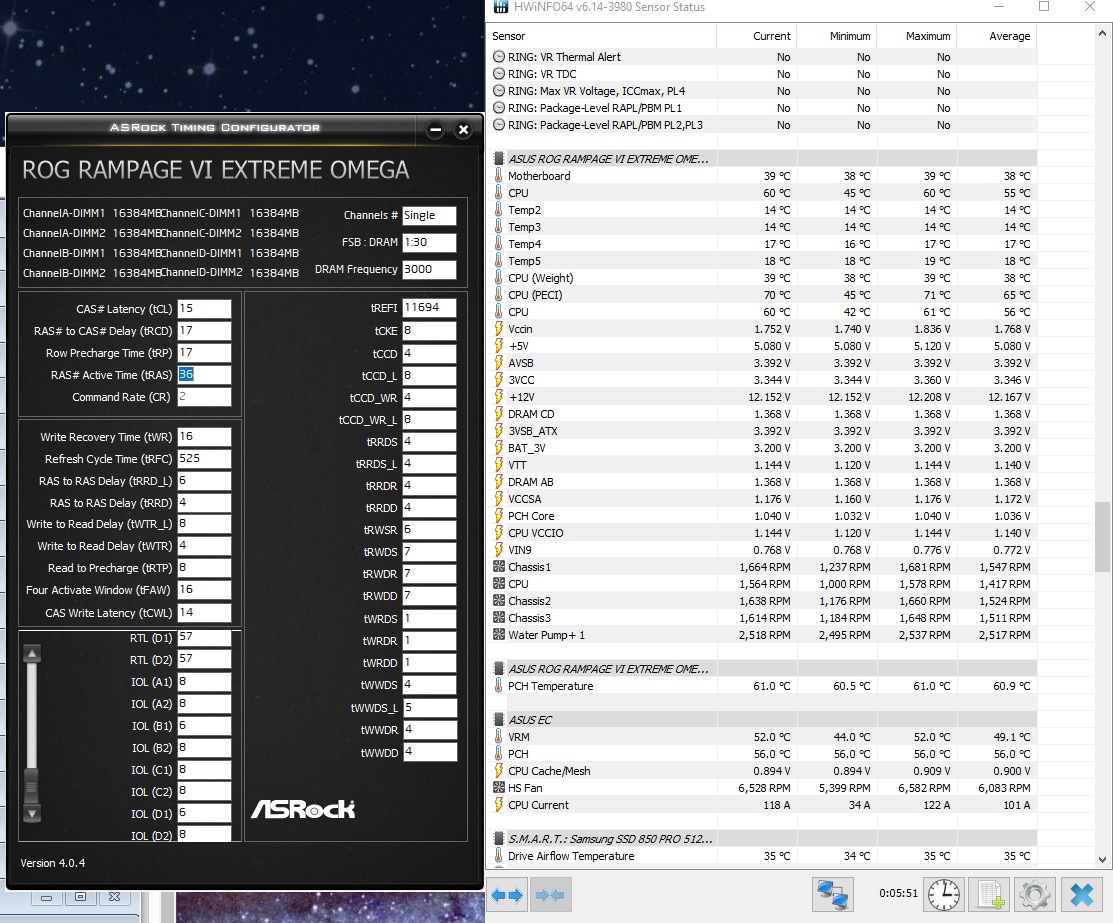Click the CAS Write Latency (tCWL) field
This screenshot has width=1113, height=923.
(204, 612)
